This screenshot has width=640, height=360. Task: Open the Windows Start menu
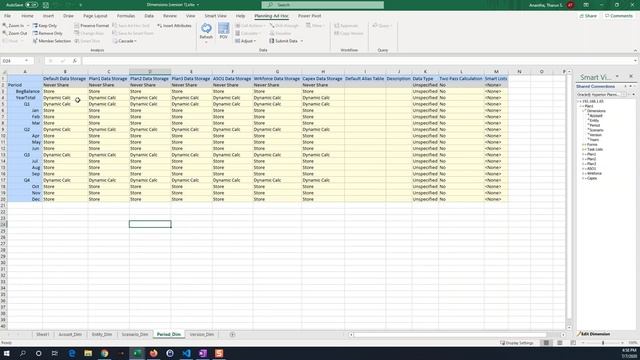click(6, 353)
